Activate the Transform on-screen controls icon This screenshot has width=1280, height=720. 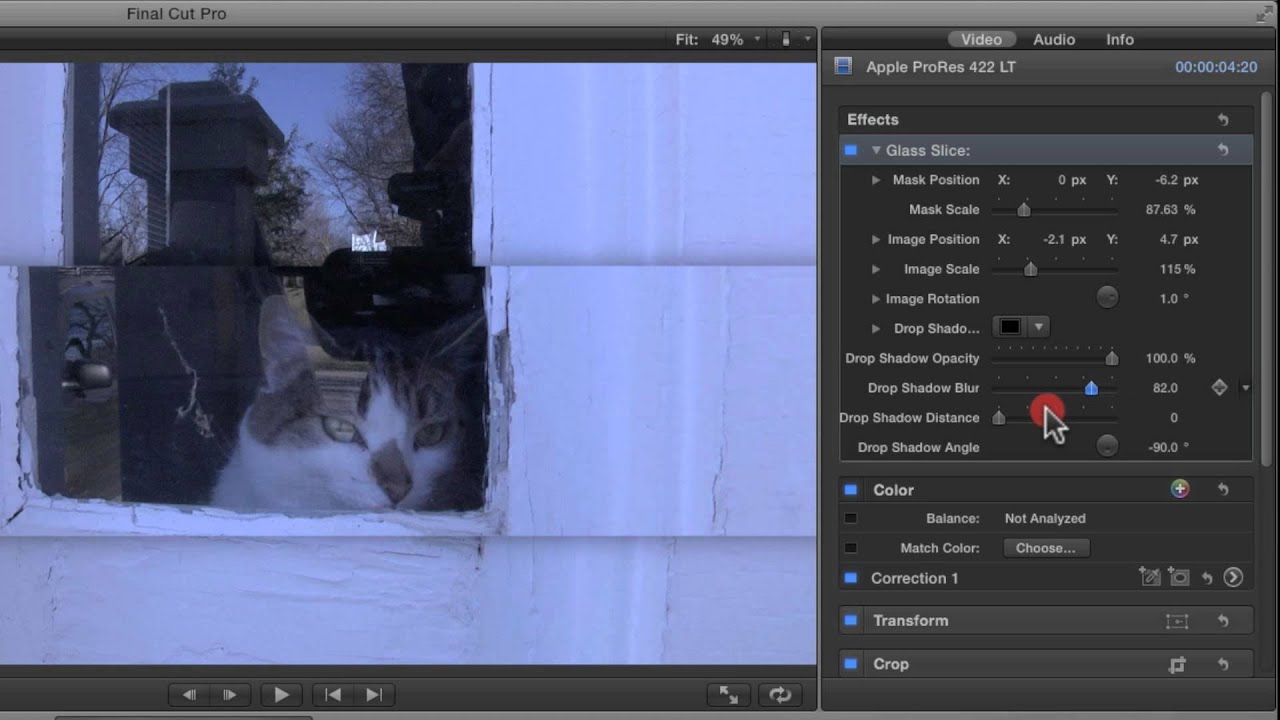tap(1177, 621)
